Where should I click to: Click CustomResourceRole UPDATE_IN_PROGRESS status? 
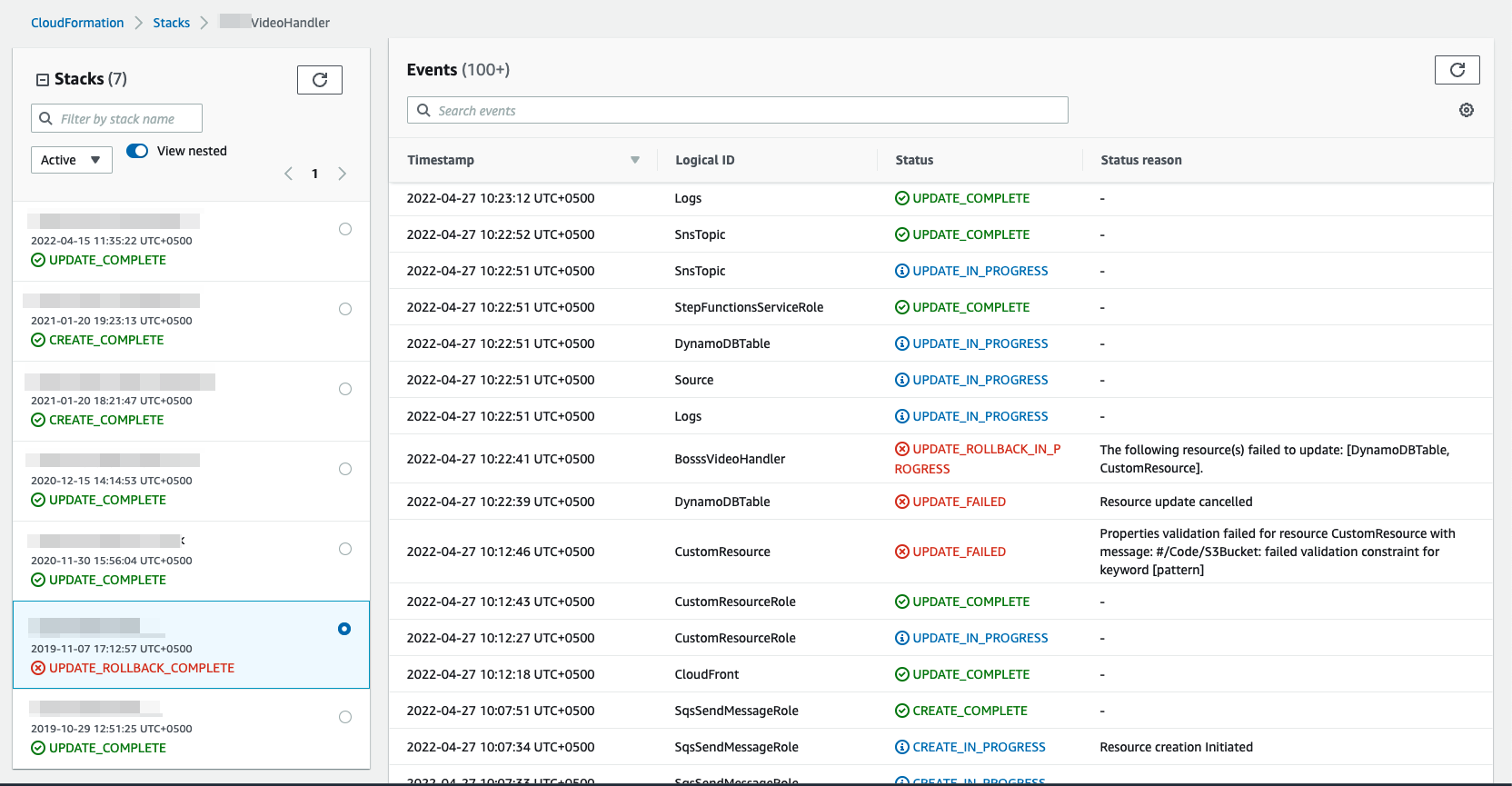[x=980, y=638]
